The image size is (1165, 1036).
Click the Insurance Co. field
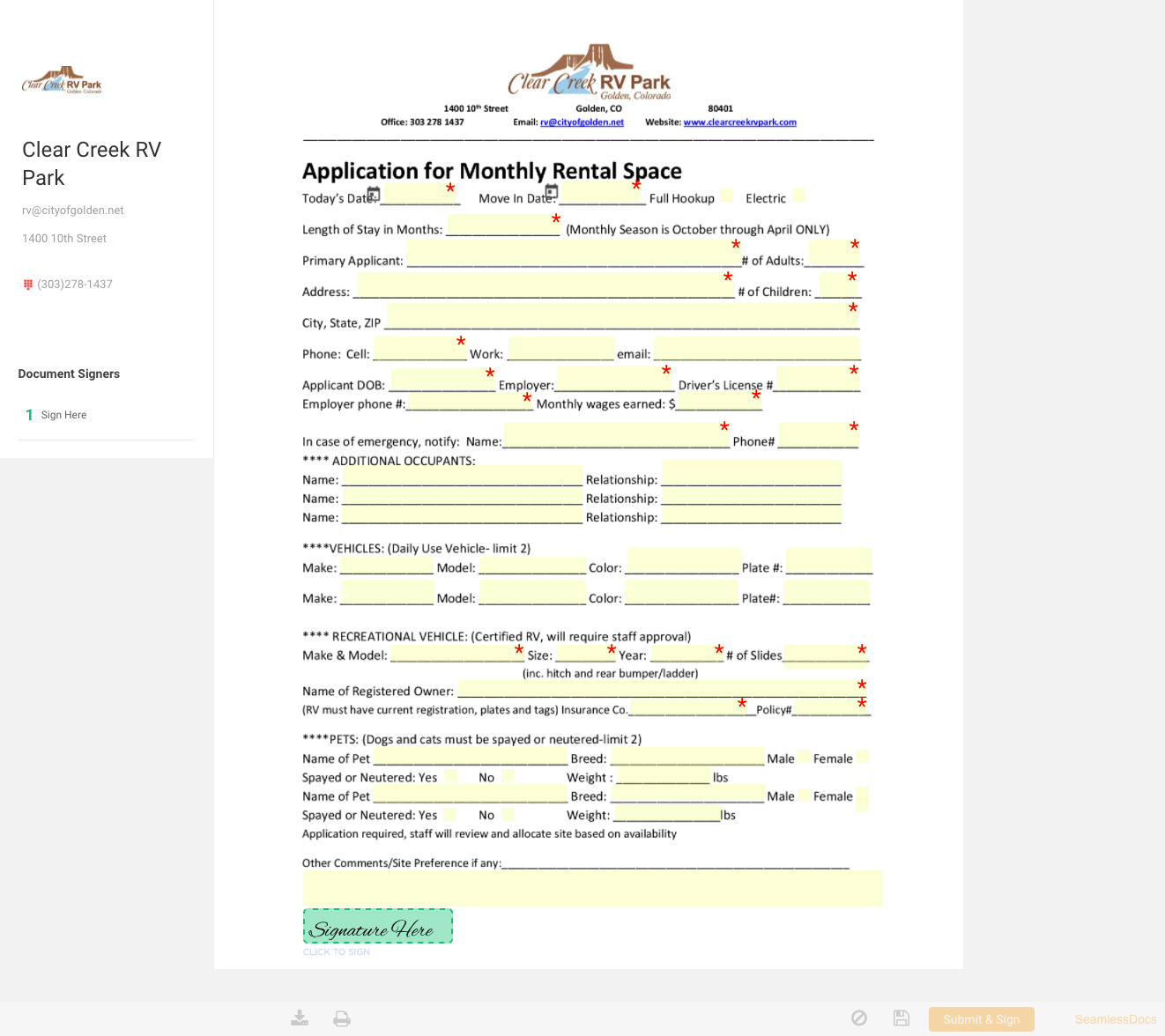click(x=687, y=706)
